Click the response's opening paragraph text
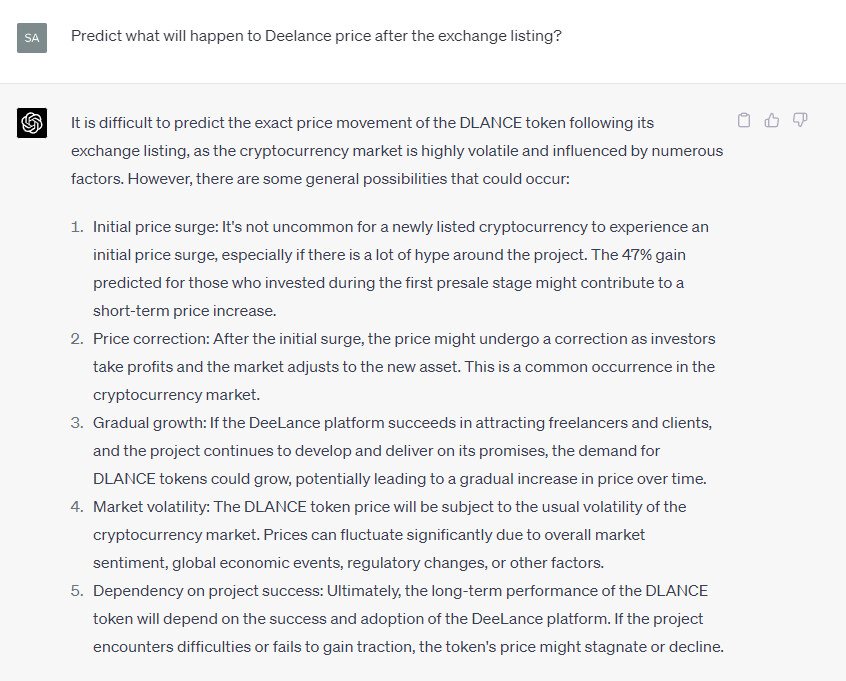Screen dimensions: 846x681 [x=396, y=150]
